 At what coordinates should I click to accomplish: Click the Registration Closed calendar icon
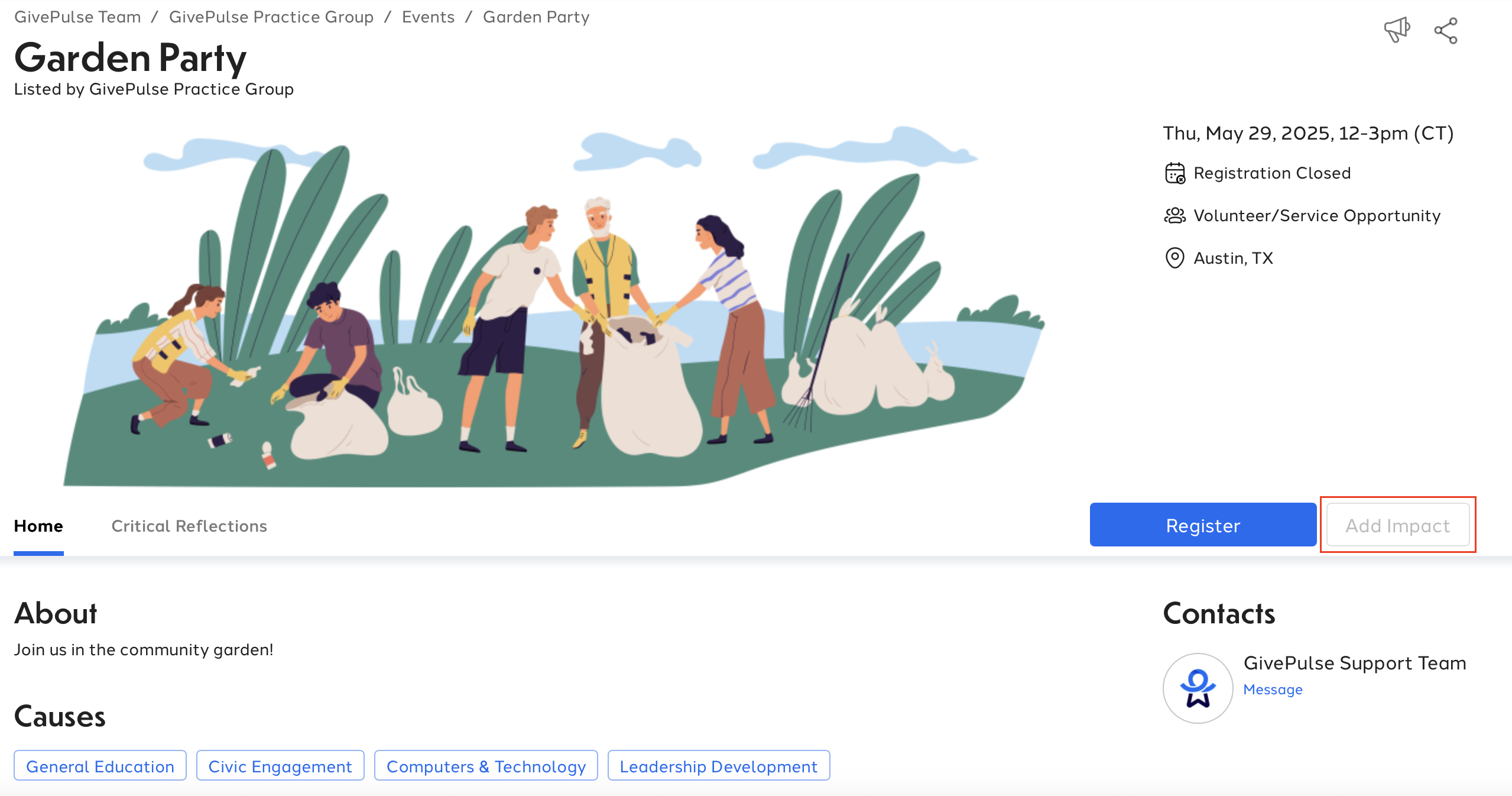(x=1174, y=173)
